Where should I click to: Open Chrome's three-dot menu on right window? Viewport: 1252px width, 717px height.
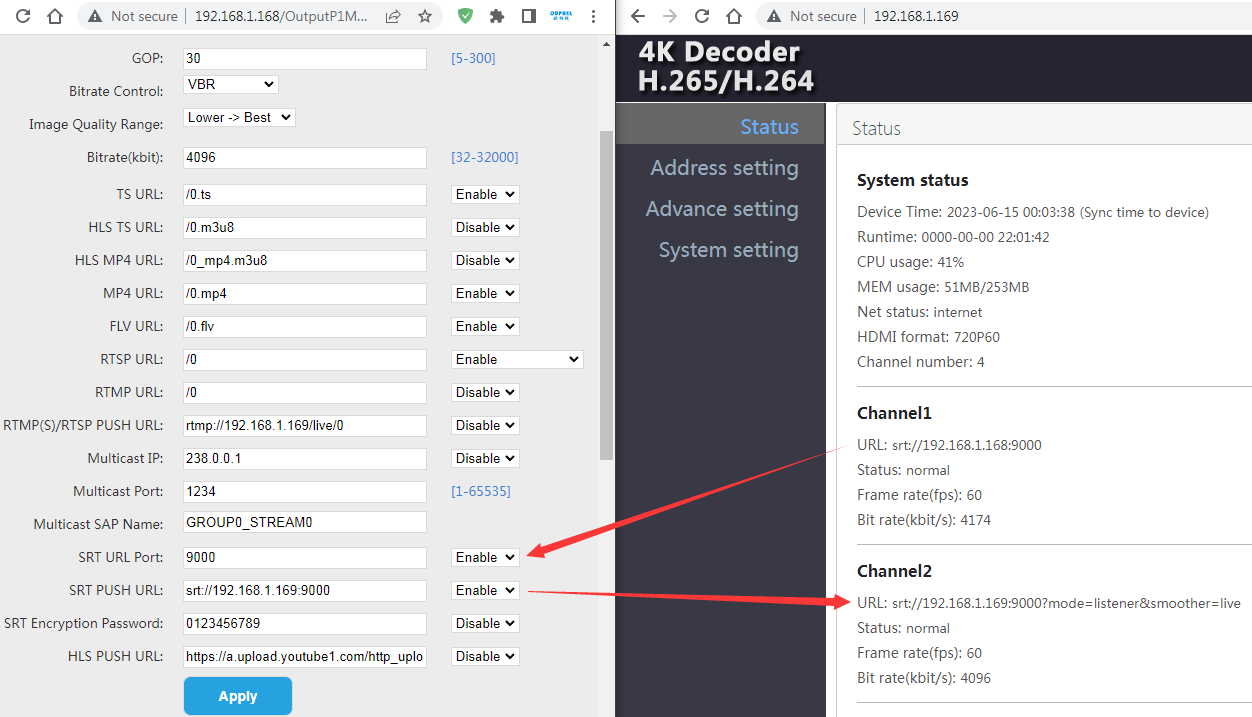click(593, 16)
